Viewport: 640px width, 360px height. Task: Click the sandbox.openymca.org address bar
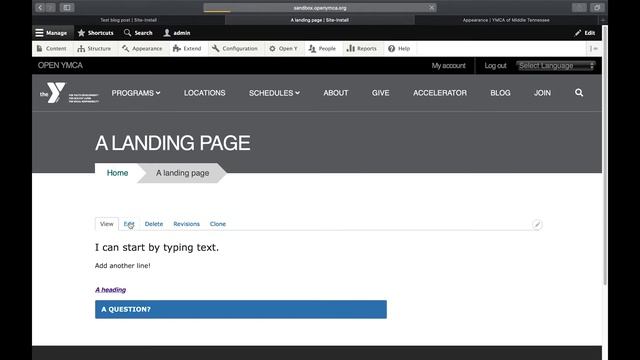tap(320, 8)
